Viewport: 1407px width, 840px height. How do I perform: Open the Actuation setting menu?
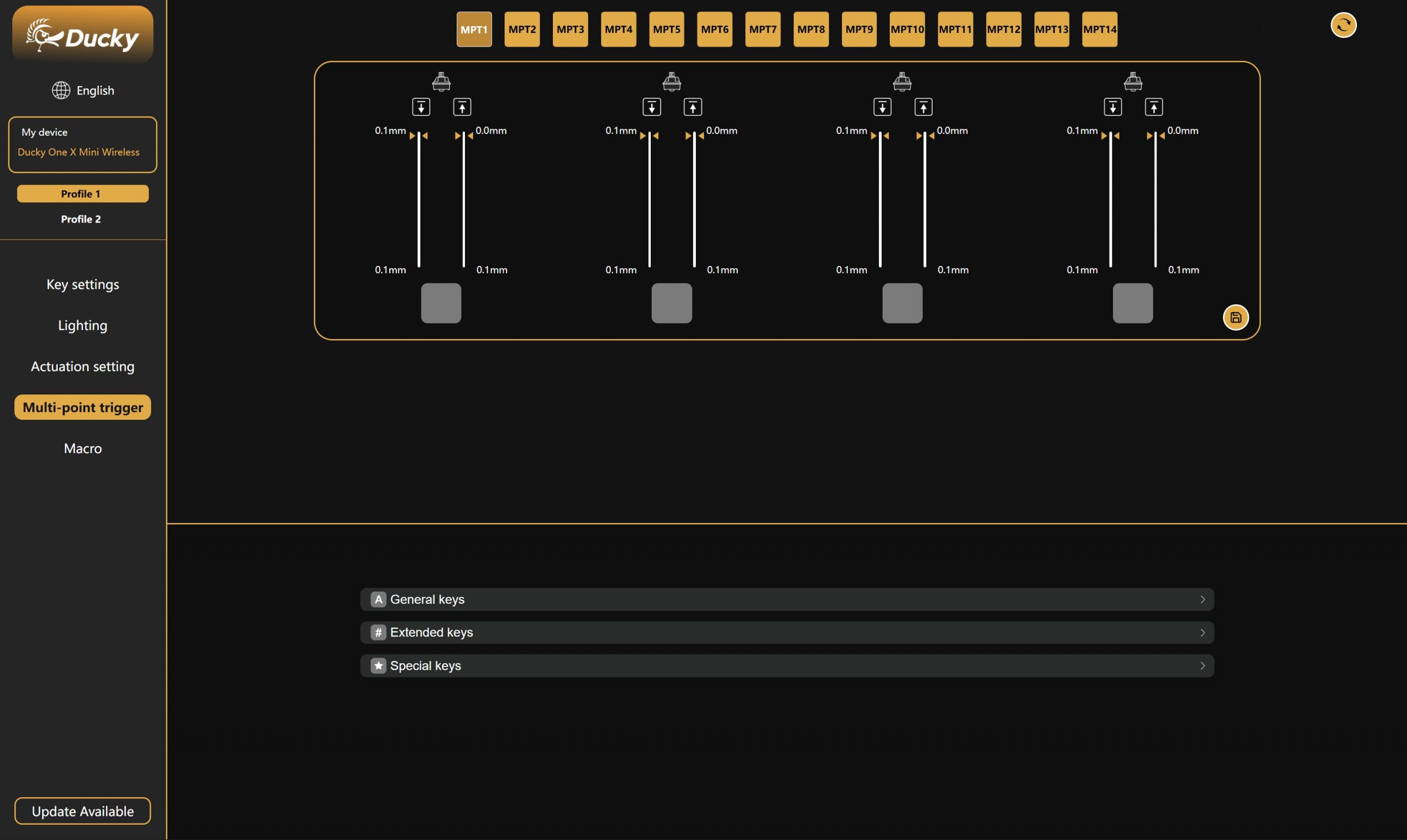82,366
